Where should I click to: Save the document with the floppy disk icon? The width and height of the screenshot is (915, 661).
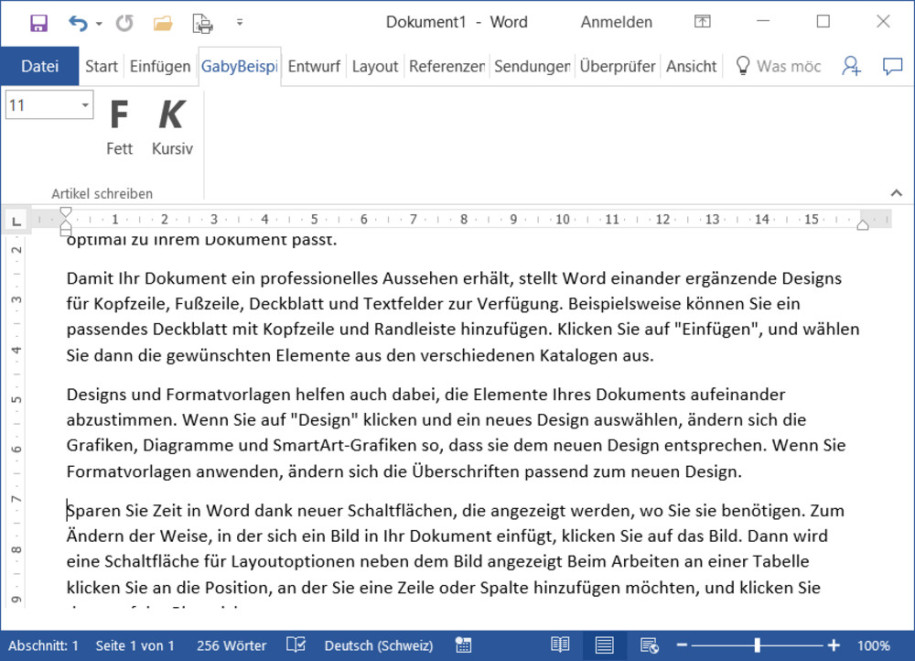pos(39,23)
